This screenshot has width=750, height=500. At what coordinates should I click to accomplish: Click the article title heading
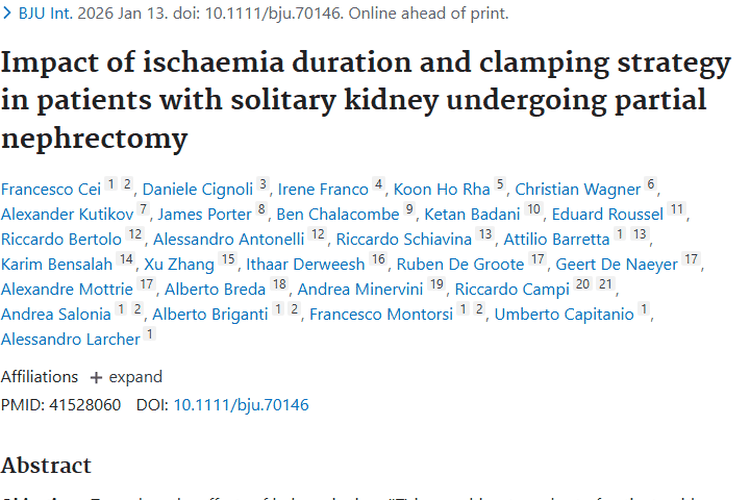tap(366, 100)
